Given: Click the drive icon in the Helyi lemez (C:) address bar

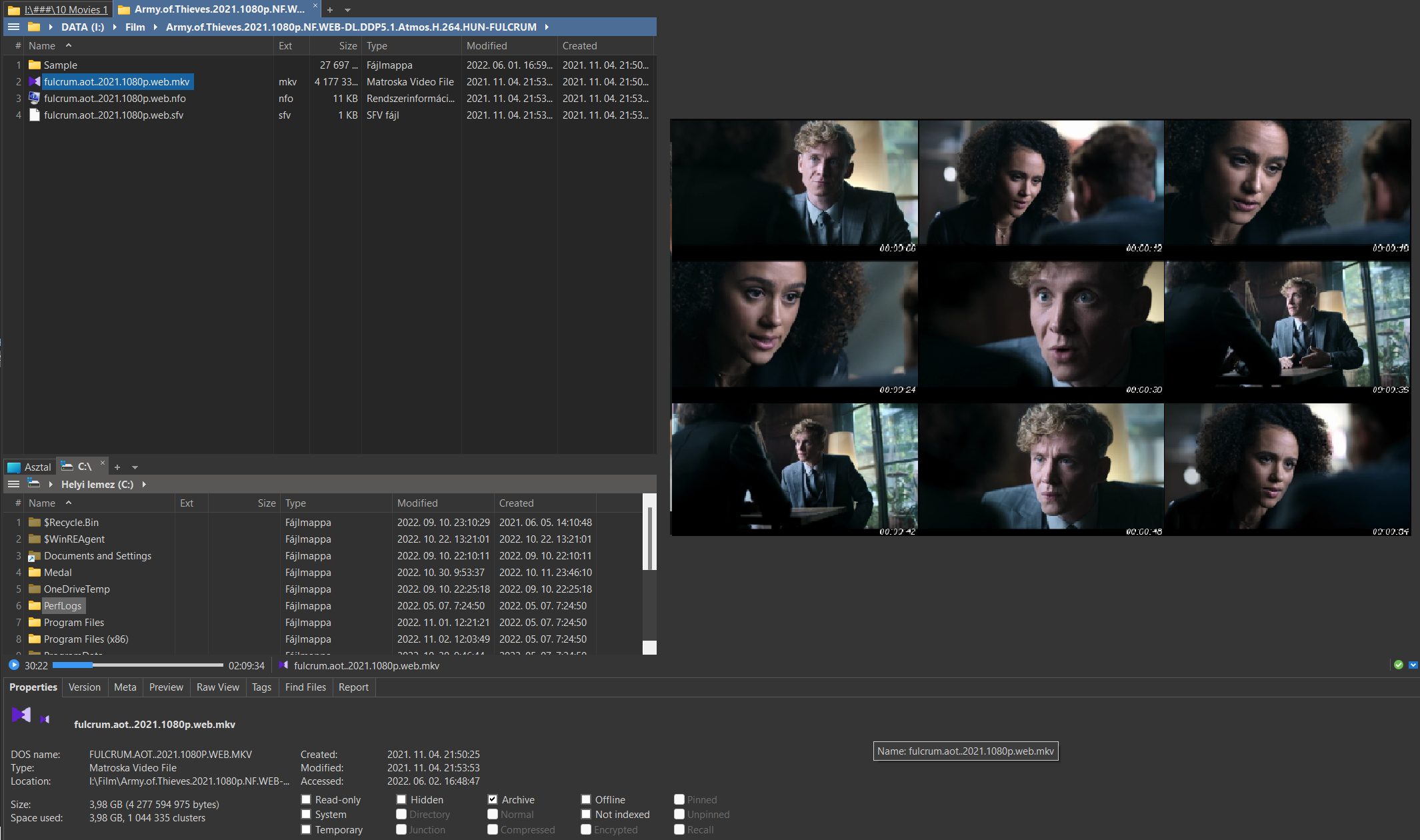Looking at the screenshot, I should coord(34,484).
